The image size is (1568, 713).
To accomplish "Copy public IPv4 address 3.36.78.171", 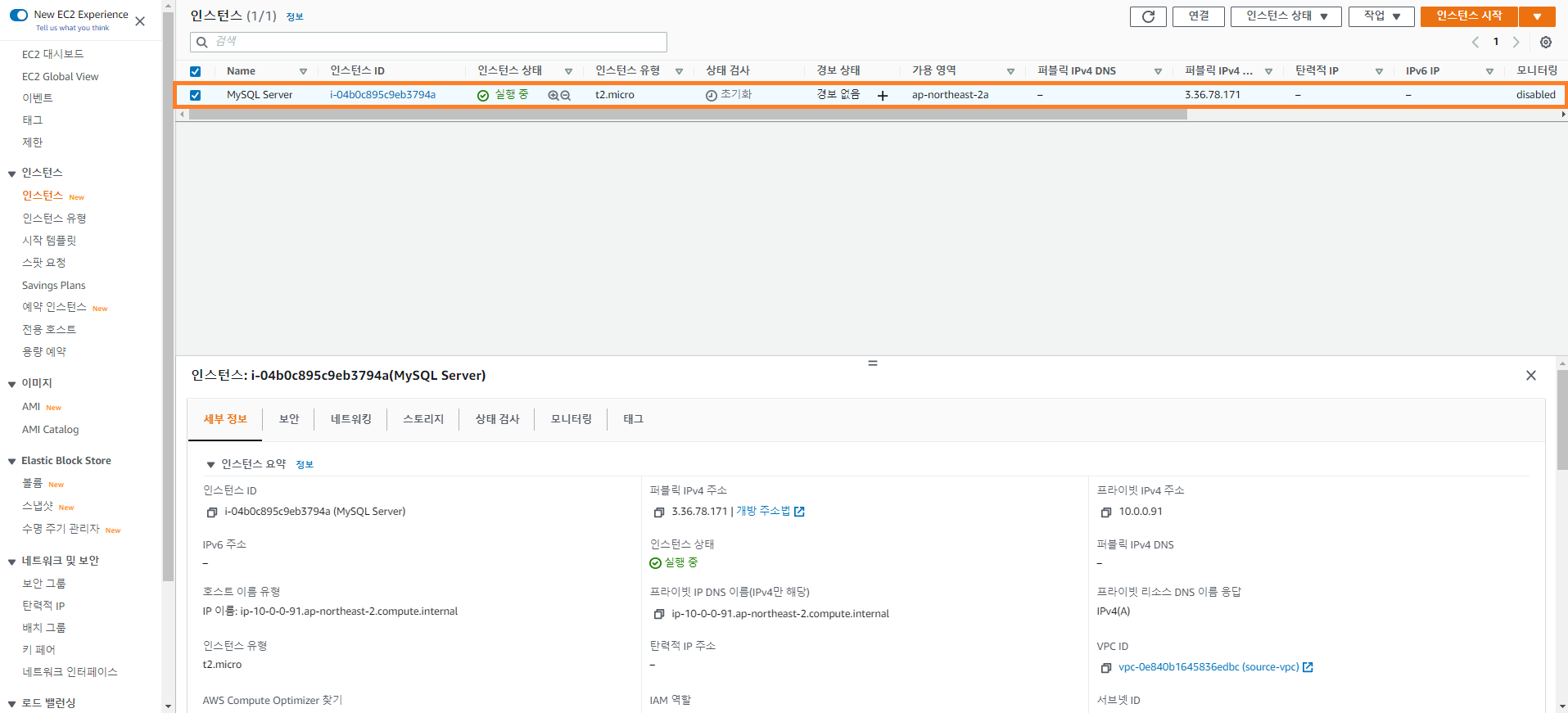I will [658, 512].
